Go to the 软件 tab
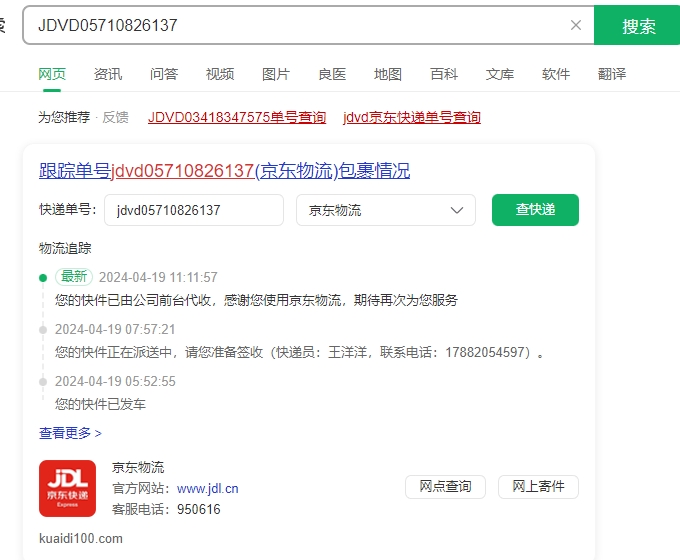The width and height of the screenshot is (680, 560). [556, 74]
